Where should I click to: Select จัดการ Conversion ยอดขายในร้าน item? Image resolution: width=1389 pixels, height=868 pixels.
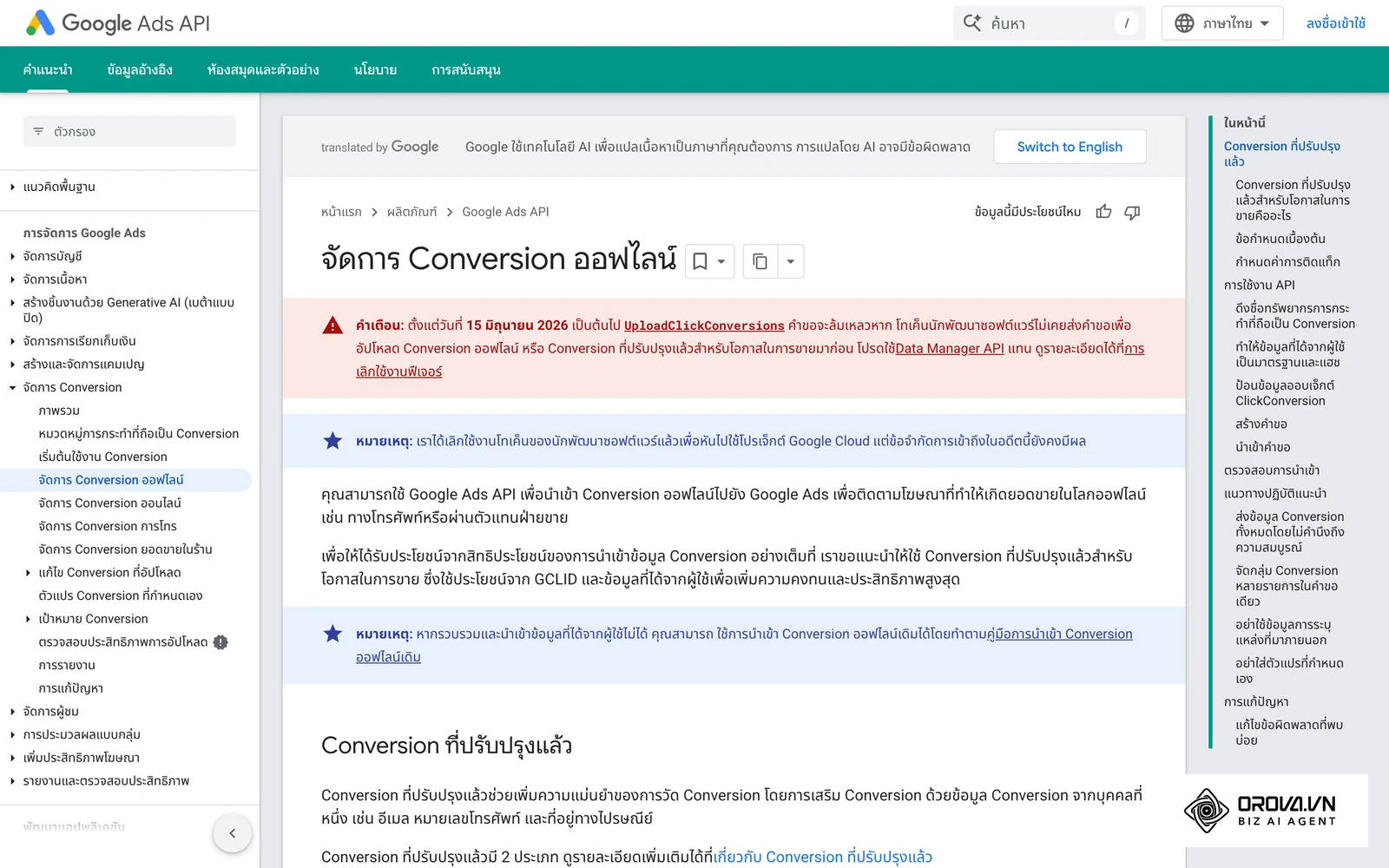[126, 549]
